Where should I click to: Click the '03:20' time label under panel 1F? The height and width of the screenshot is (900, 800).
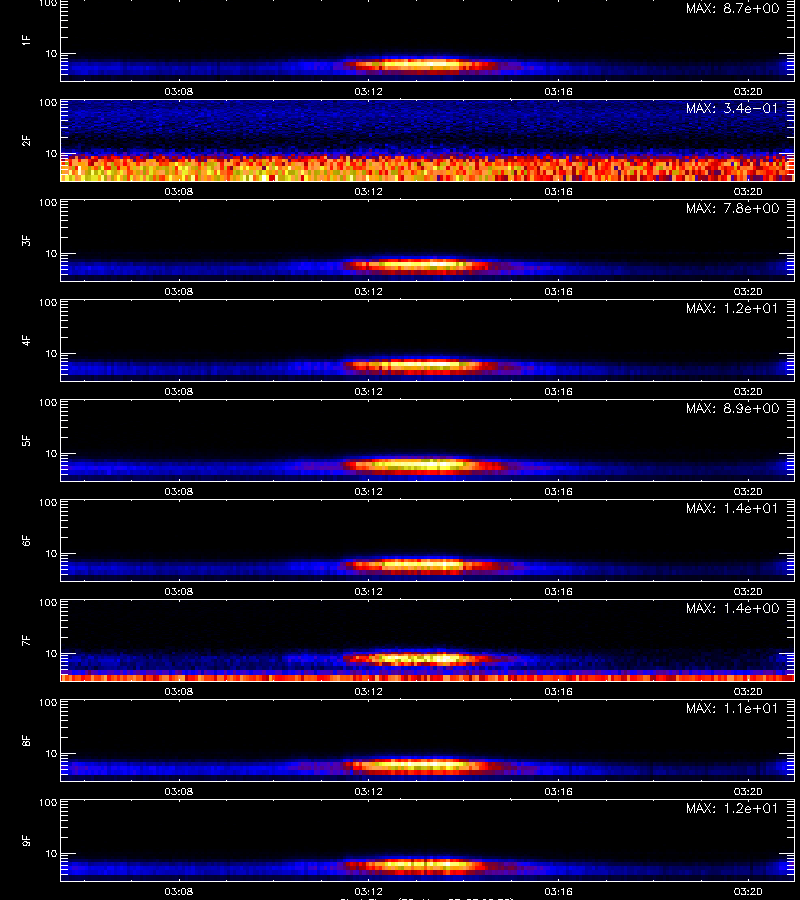(748, 91)
